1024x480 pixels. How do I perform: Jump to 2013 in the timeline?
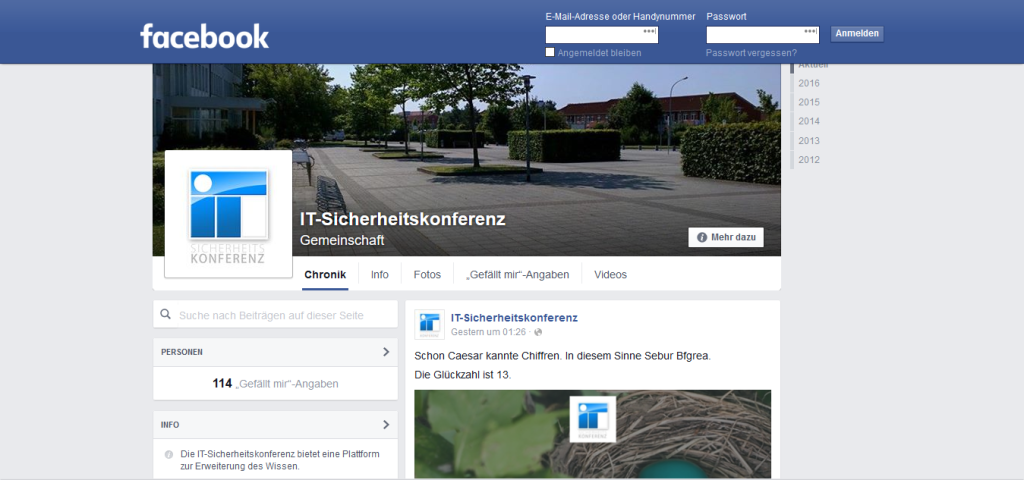808,140
